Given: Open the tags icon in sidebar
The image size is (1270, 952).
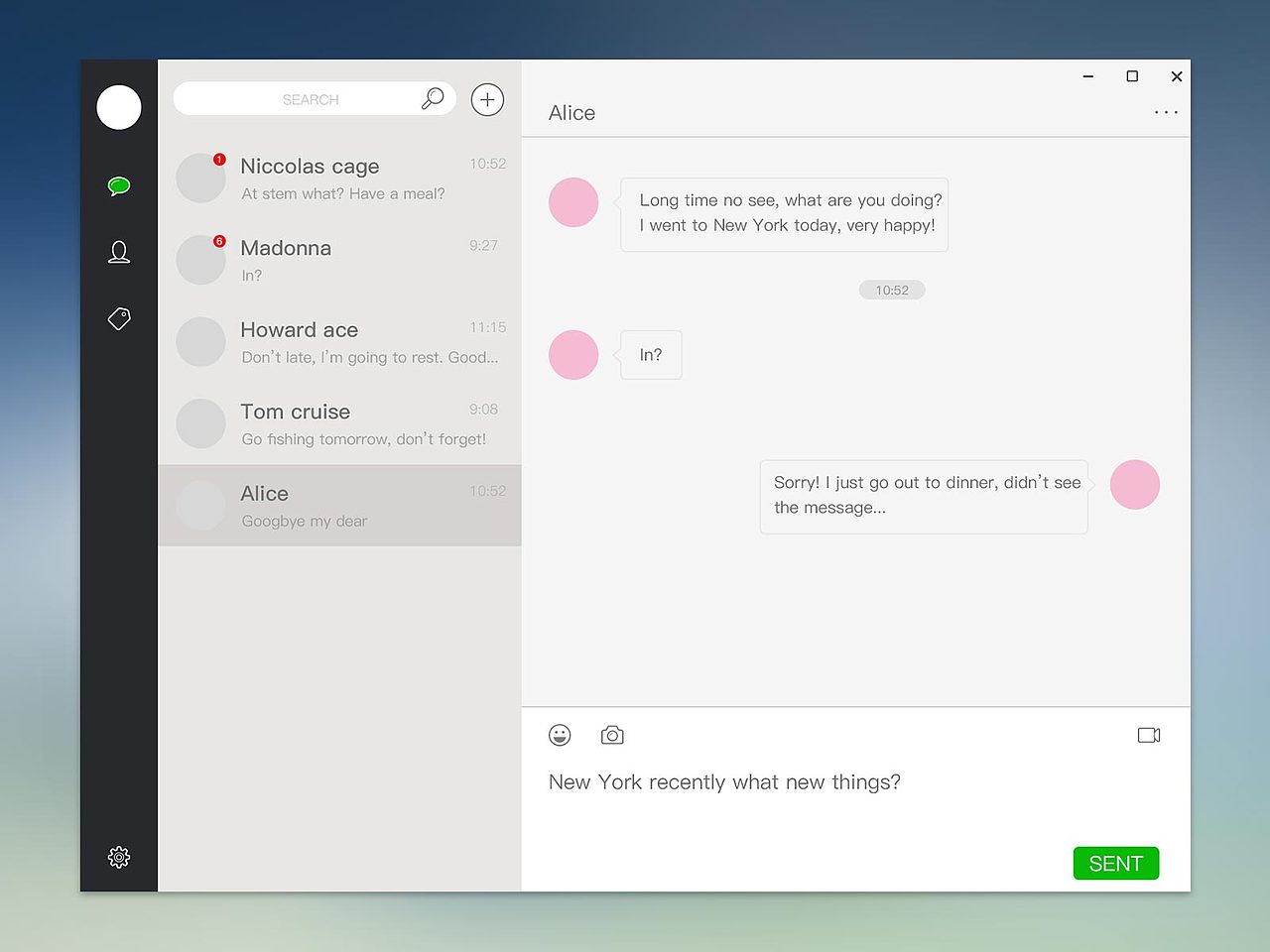Looking at the screenshot, I should [118, 318].
